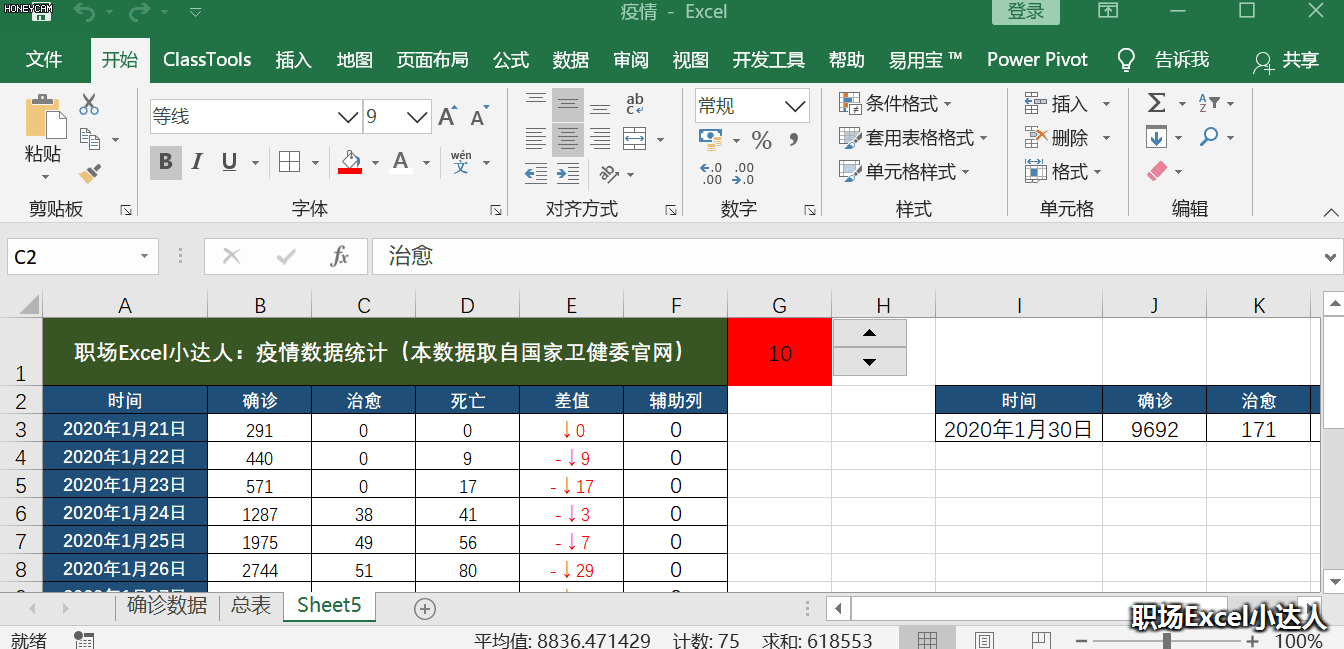
Task: Decrease decimal places
Action: pyautogui.click(x=744, y=174)
